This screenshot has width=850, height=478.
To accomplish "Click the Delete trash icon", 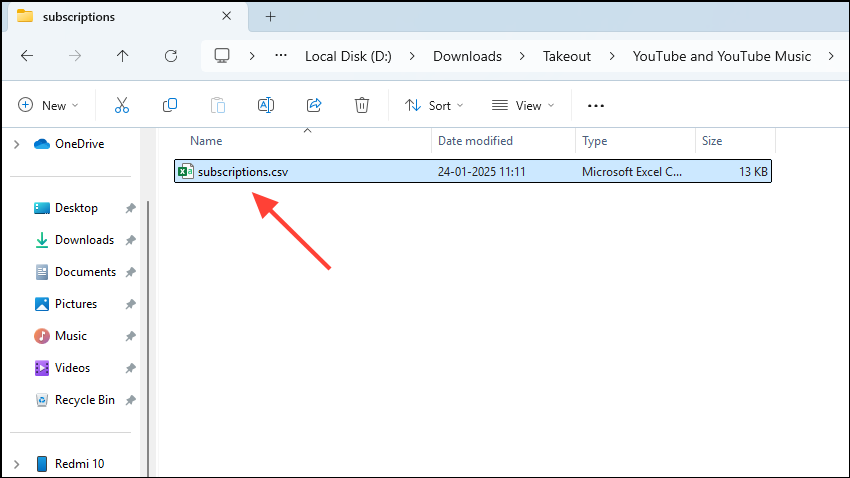I will point(362,105).
